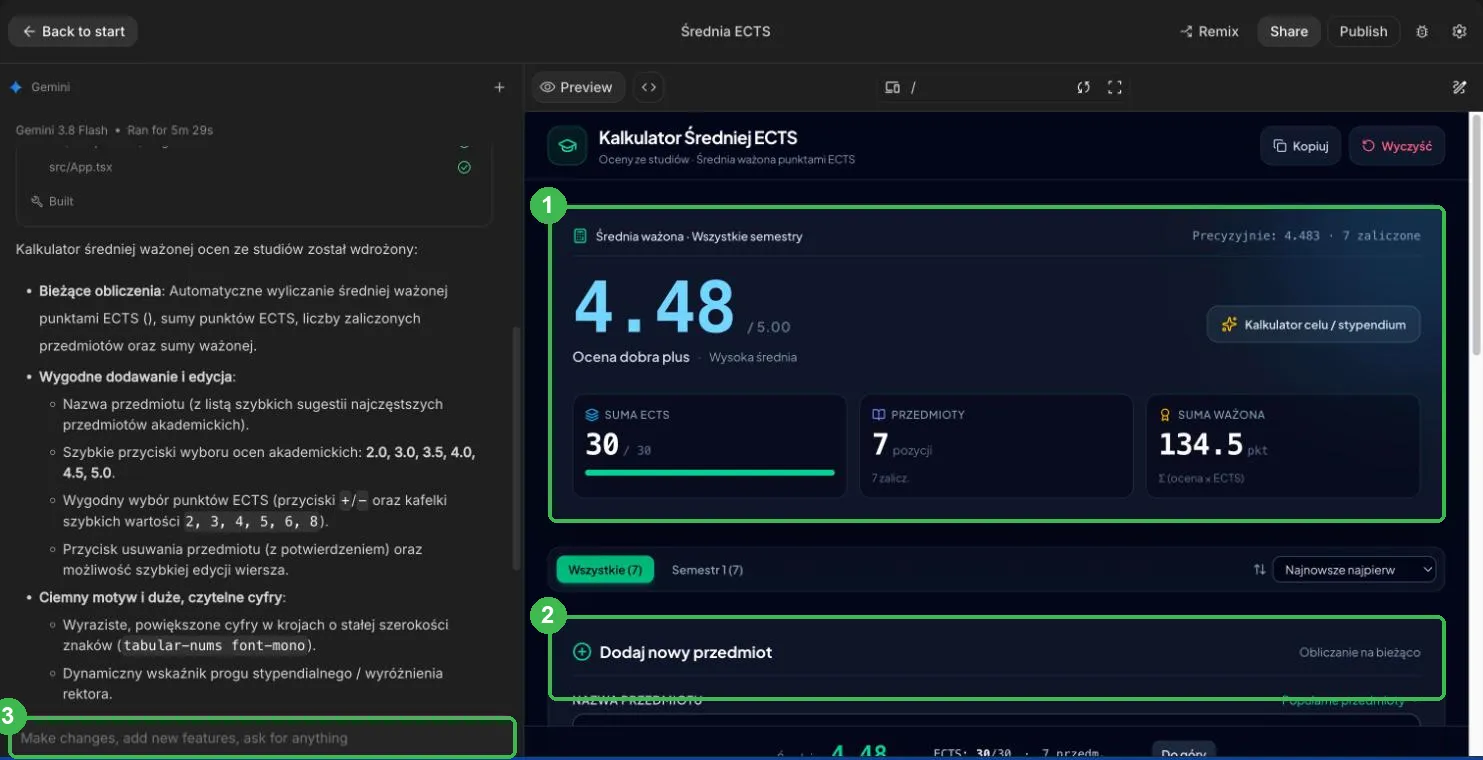
Task: Click the src/App.tsx file row
Action: tap(255, 167)
